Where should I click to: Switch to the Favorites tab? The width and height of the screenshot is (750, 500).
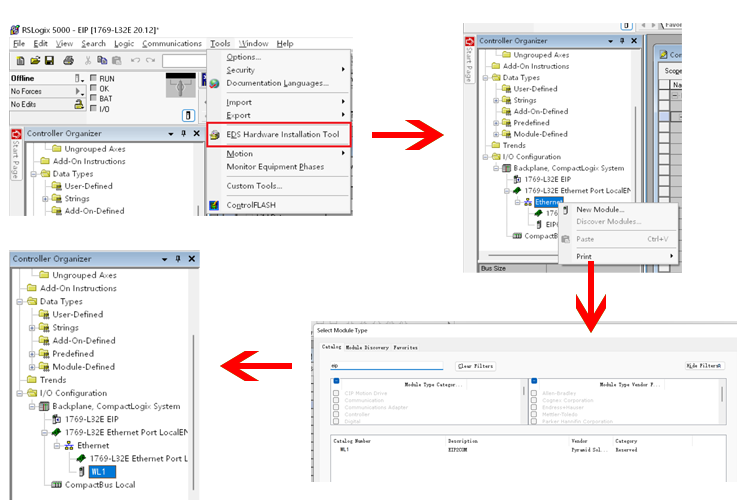(406, 347)
